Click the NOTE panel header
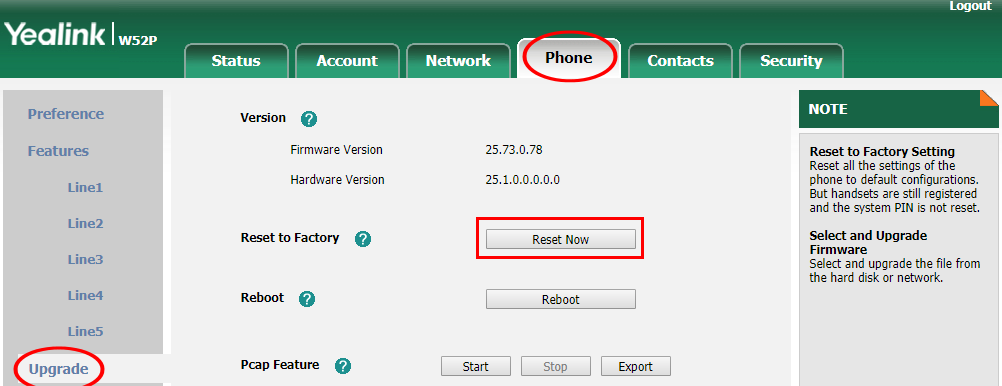The image size is (1002, 386). pos(898,109)
